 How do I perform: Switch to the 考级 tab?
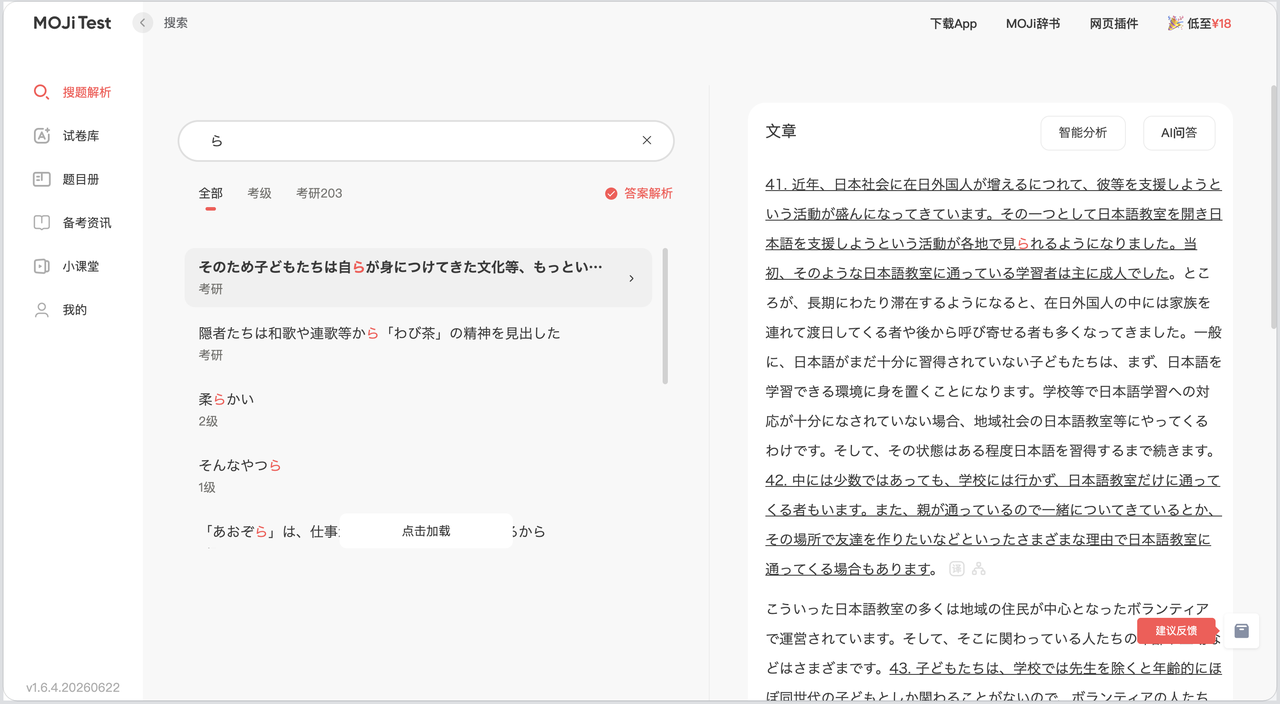tap(260, 193)
